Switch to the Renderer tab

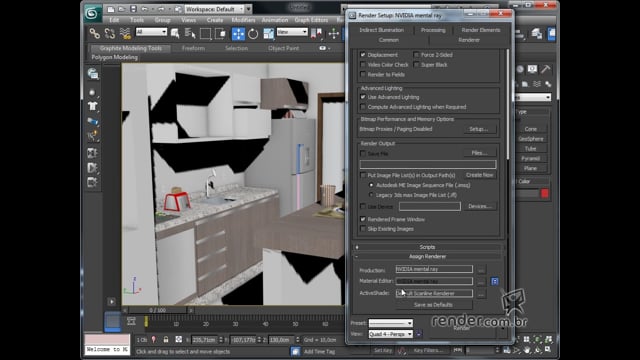[469, 40]
